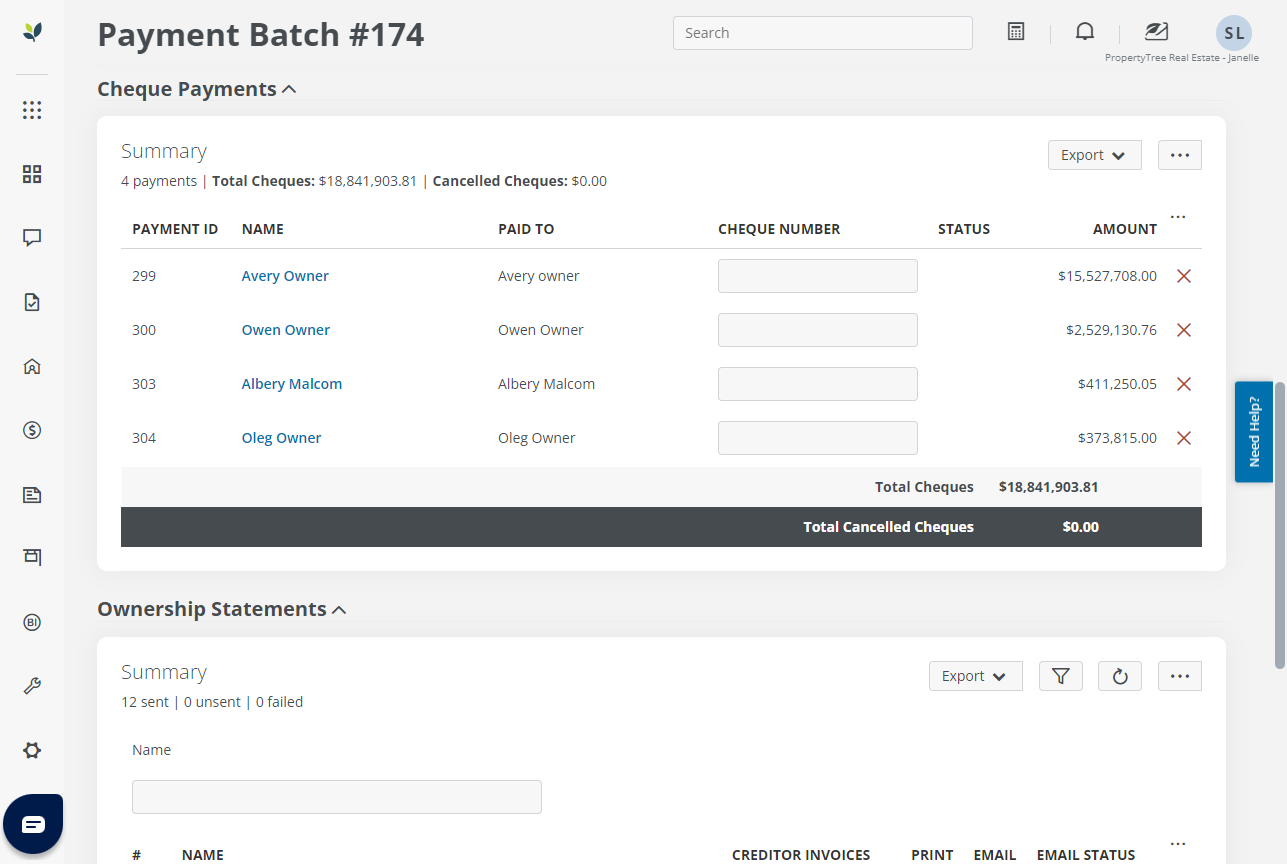
Task: Open the dashboard tiles icon in sidebar
Action: click(32, 174)
